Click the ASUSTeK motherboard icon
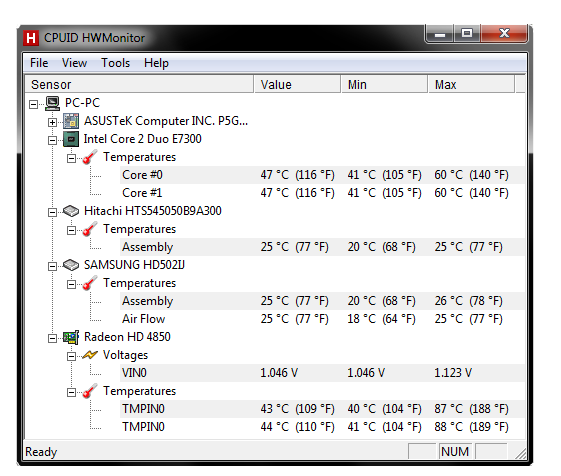Image resolution: width=561 pixels, height=476 pixels. click(x=71, y=121)
